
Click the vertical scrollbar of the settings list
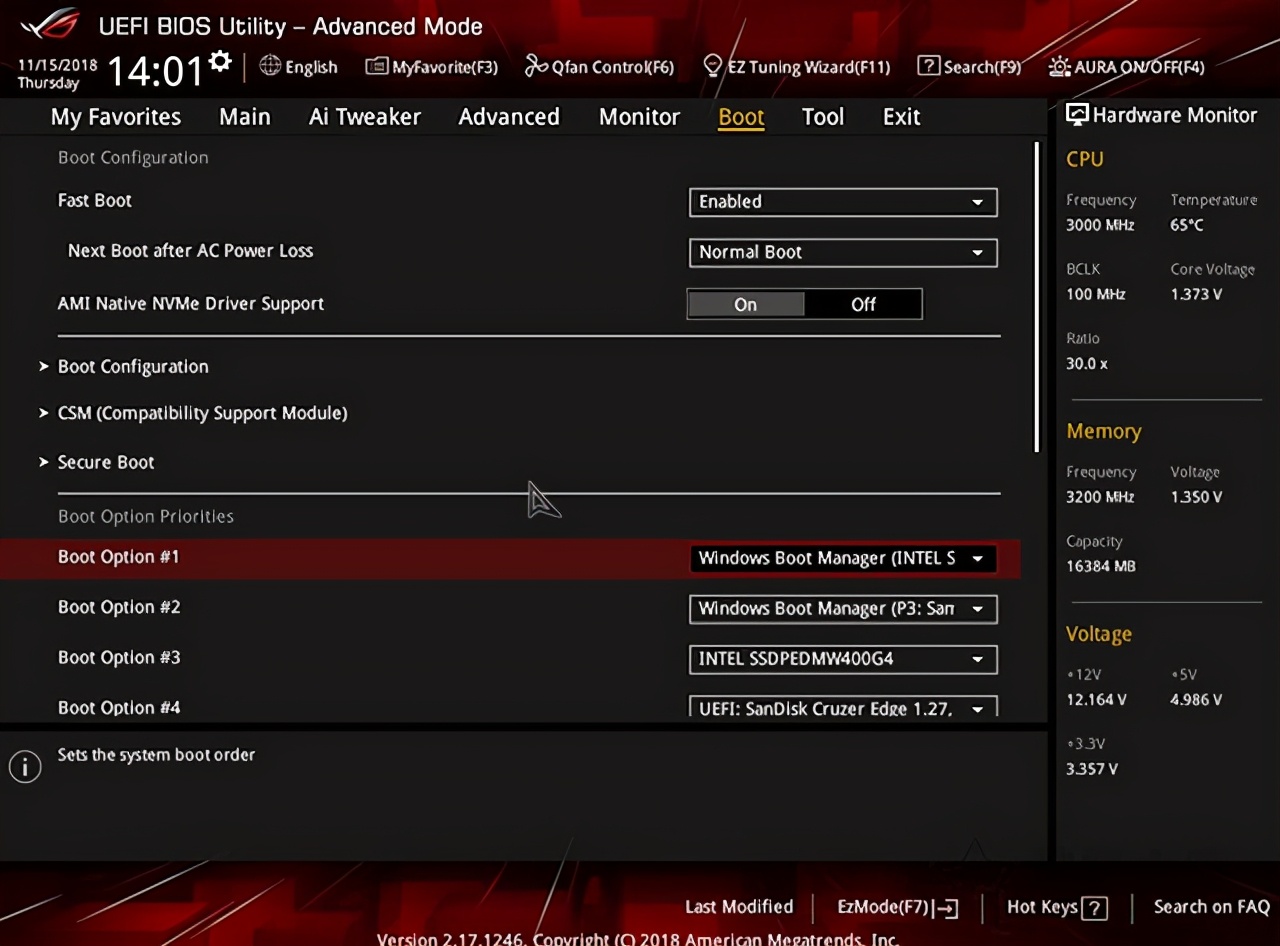pyautogui.click(x=1036, y=298)
